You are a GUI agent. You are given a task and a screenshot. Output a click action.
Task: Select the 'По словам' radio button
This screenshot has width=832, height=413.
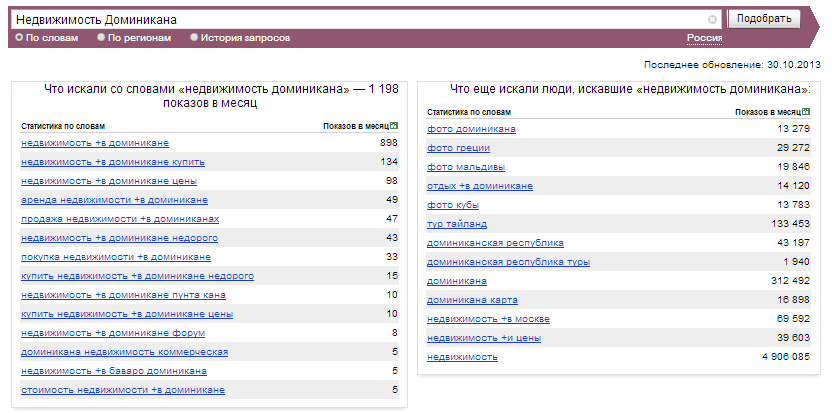(19, 38)
